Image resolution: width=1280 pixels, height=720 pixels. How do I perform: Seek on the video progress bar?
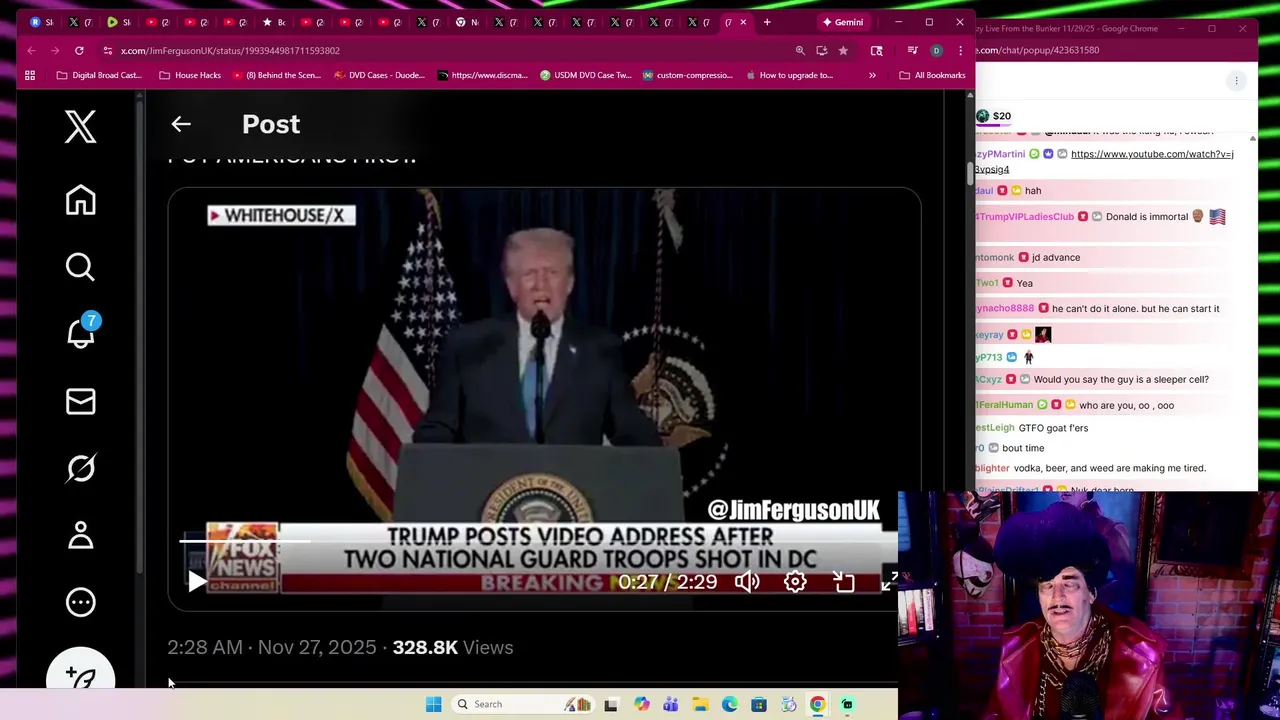coord(540,541)
